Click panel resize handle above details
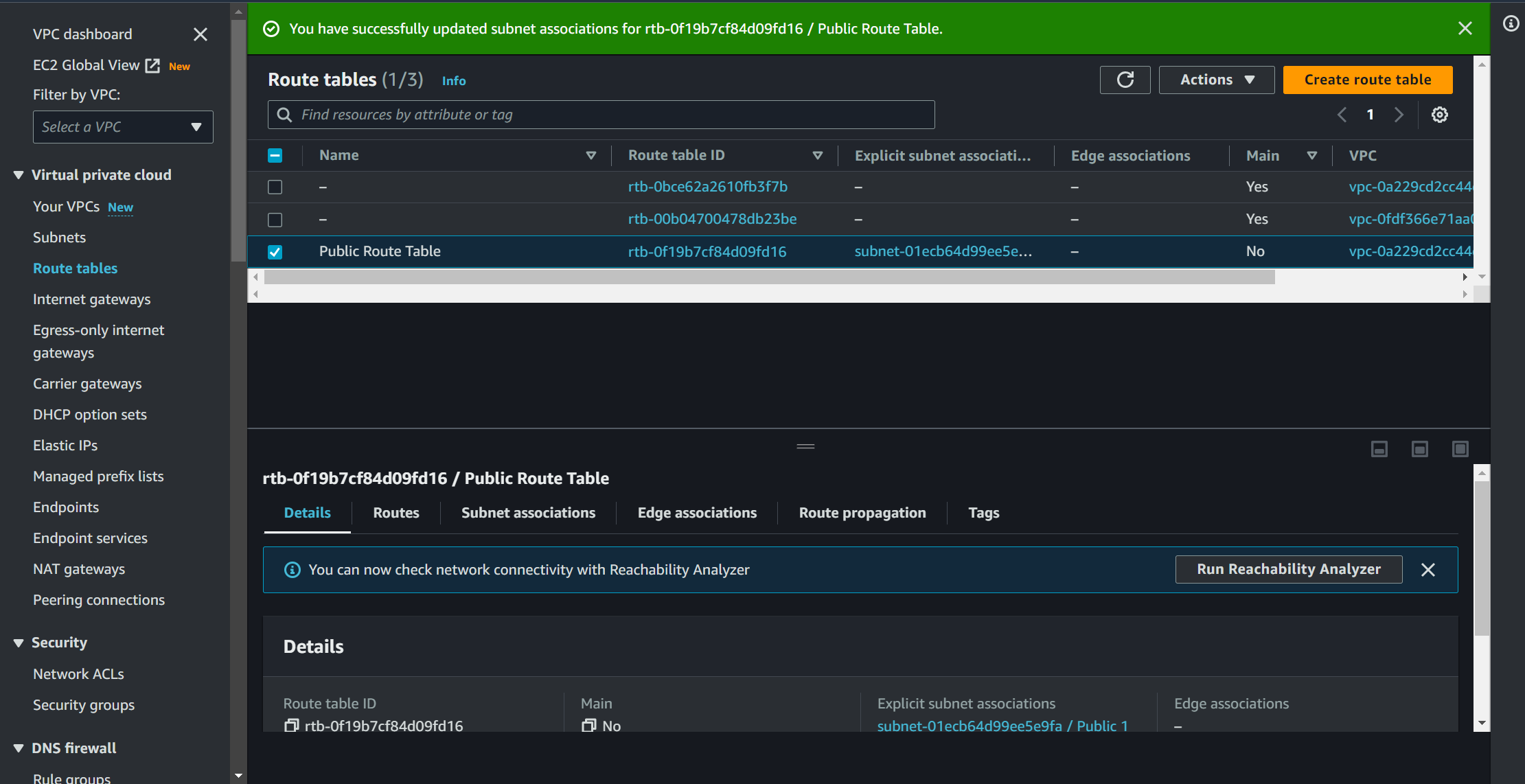The height and width of the screenshot is (784, 1525). (805, 446)
